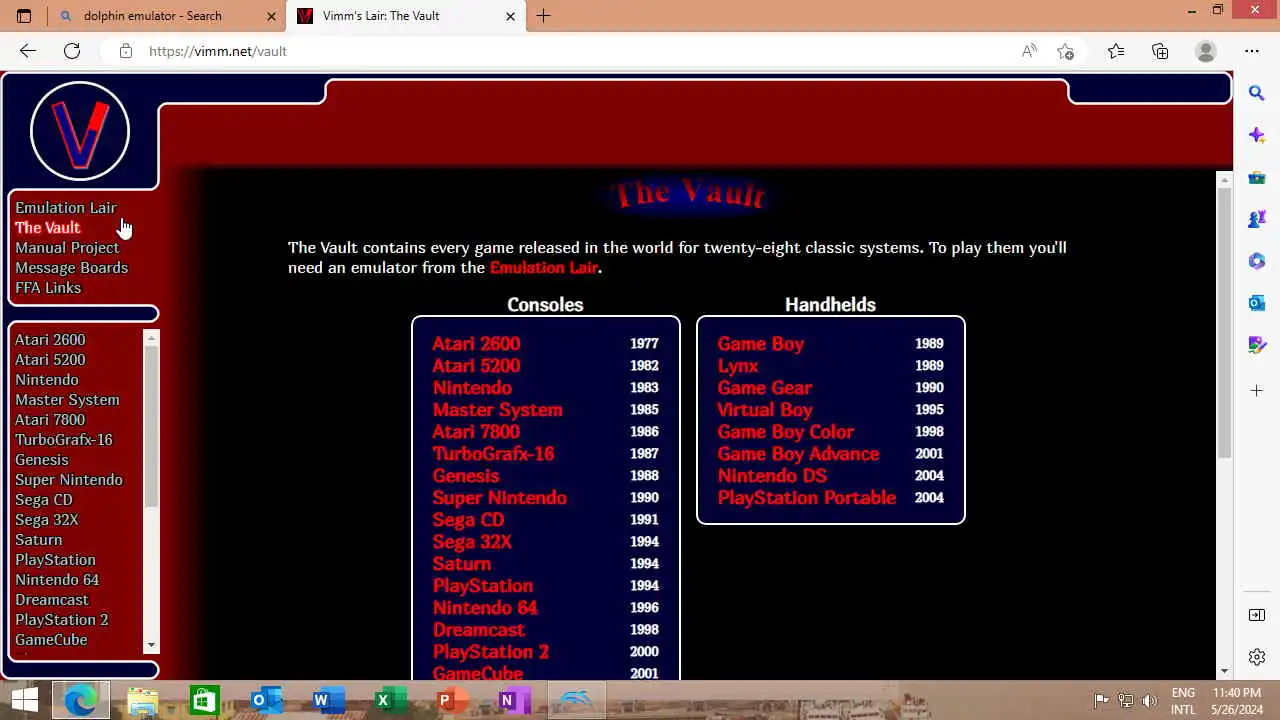Viewport: 1280px width, 720px height.
Task: Click the main page vertical scrollbar thumb
Action: 1224,322
